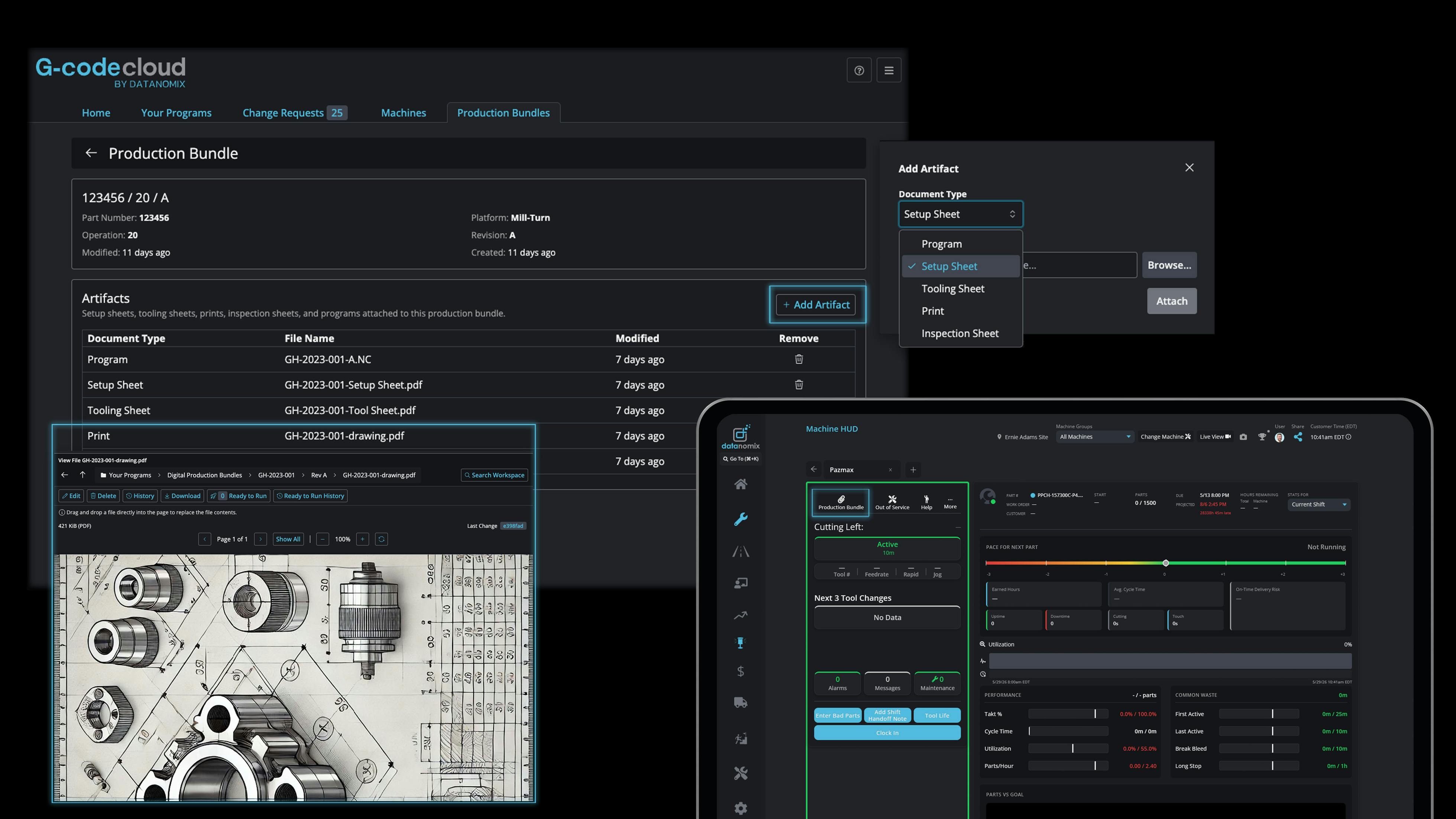Click Out of Service in machine panel
1456x819 pixels.
[x=892, y=502]
